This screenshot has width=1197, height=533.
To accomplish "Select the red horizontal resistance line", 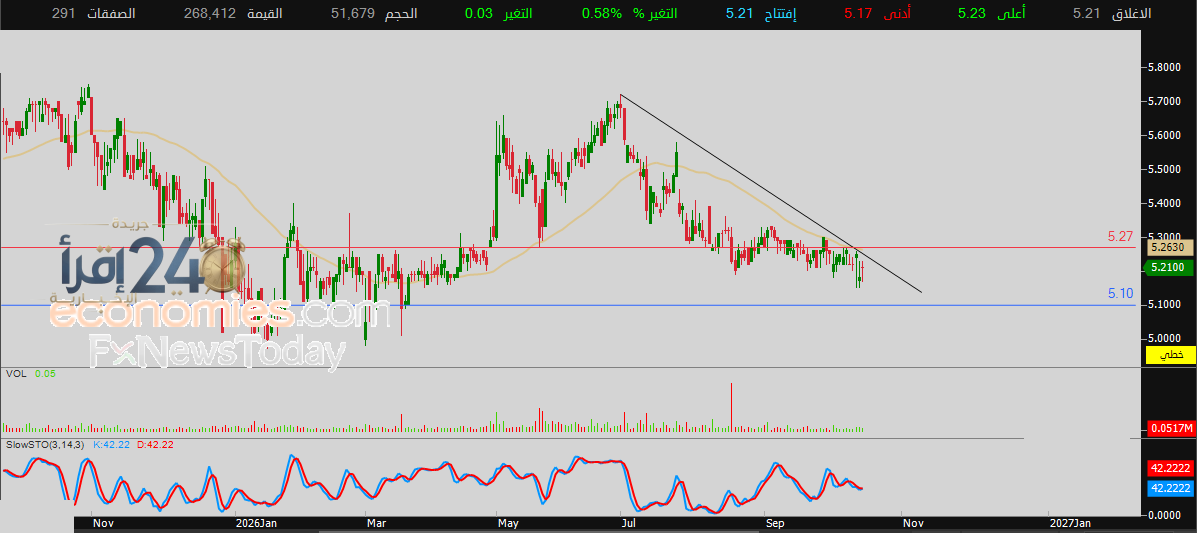I will [568, 247].
